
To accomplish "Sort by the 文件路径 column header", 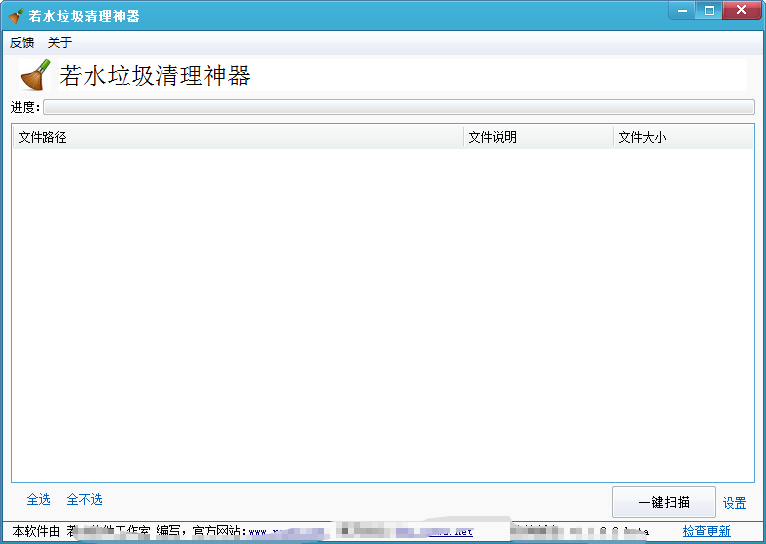I will (238, 137).
